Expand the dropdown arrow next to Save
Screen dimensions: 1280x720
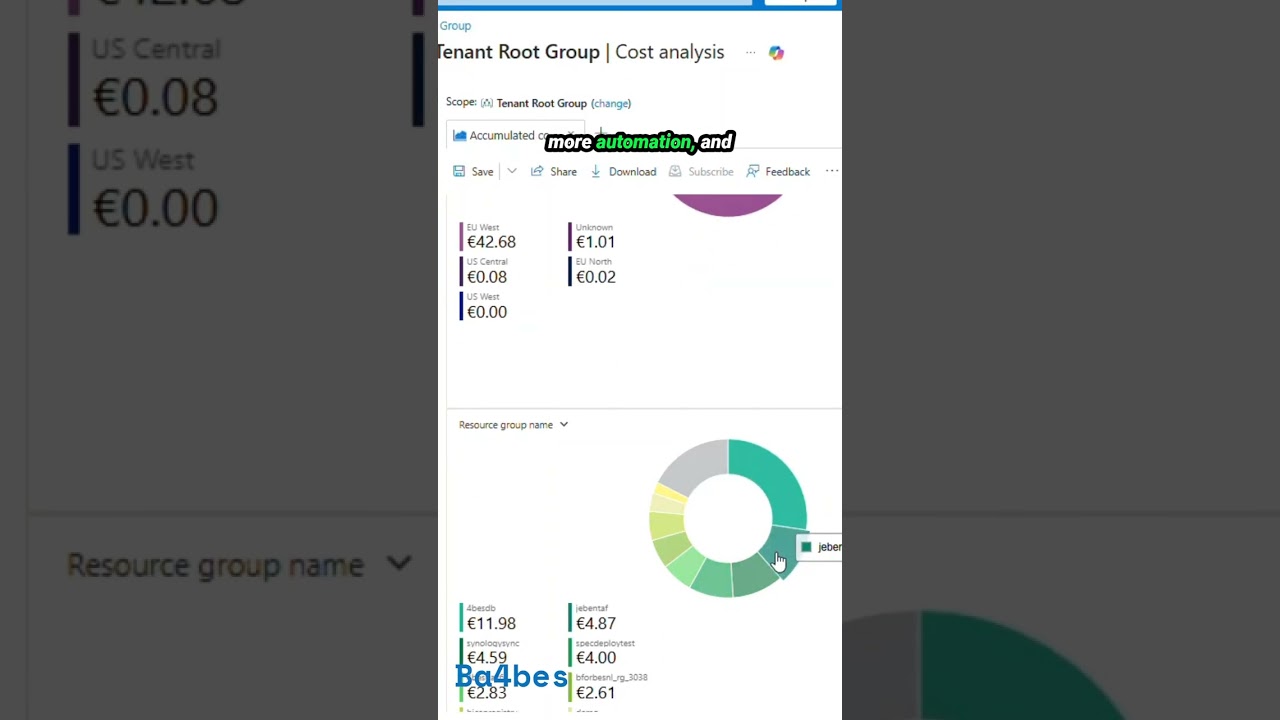coord(512,172)
